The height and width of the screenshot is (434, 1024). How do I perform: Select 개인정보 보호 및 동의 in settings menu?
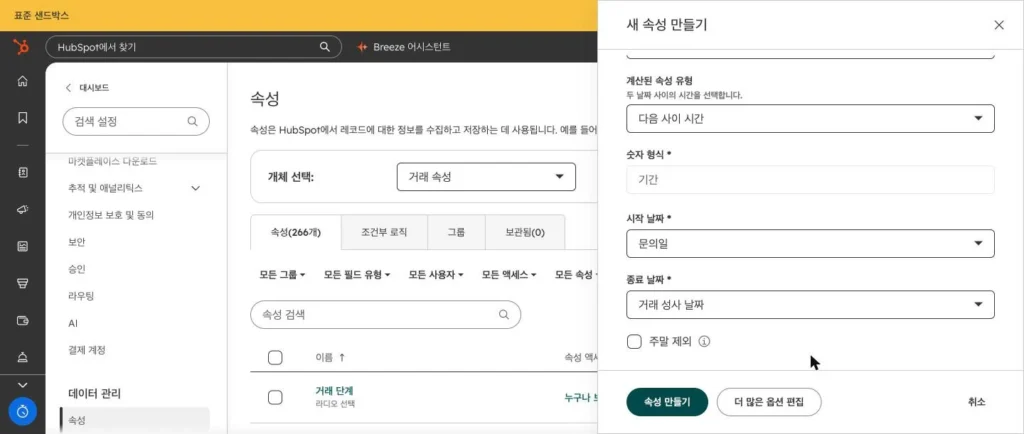[x=111, y=215]
